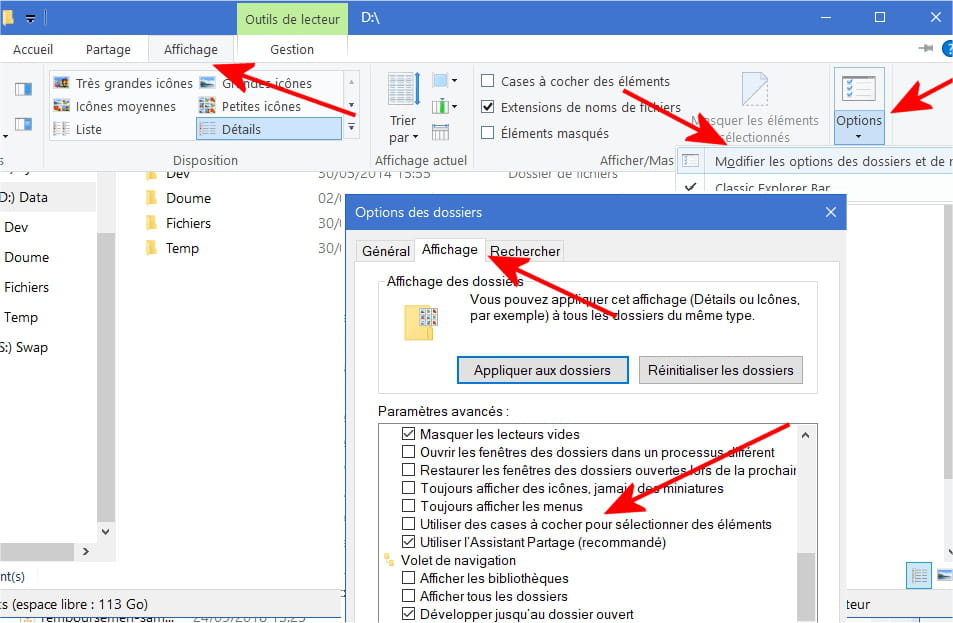Click Masquer les éléments sélectionnés icon

[754, 89]
